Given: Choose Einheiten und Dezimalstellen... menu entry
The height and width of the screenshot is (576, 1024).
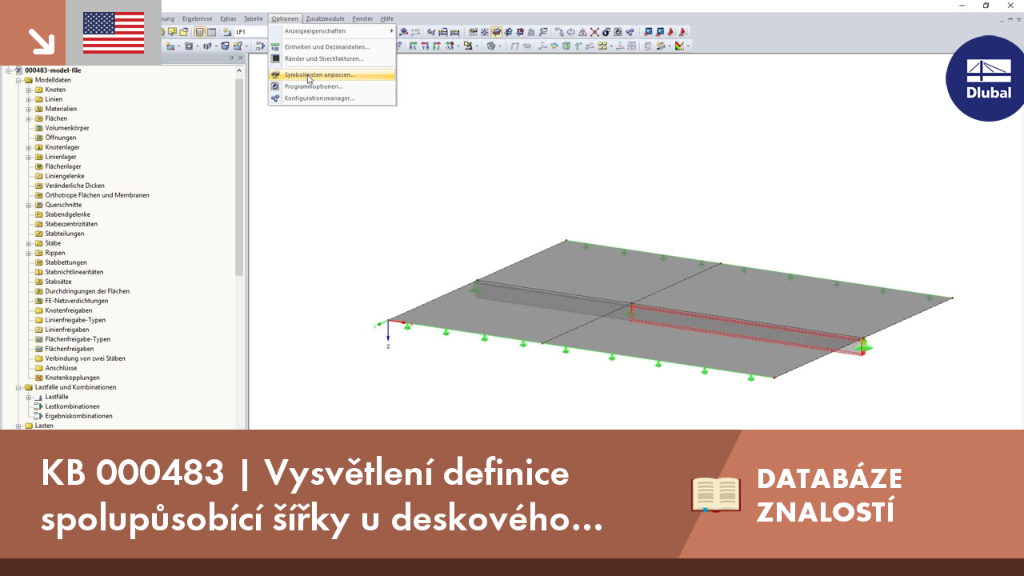Looking at the screenshot, I should [332, 47].
